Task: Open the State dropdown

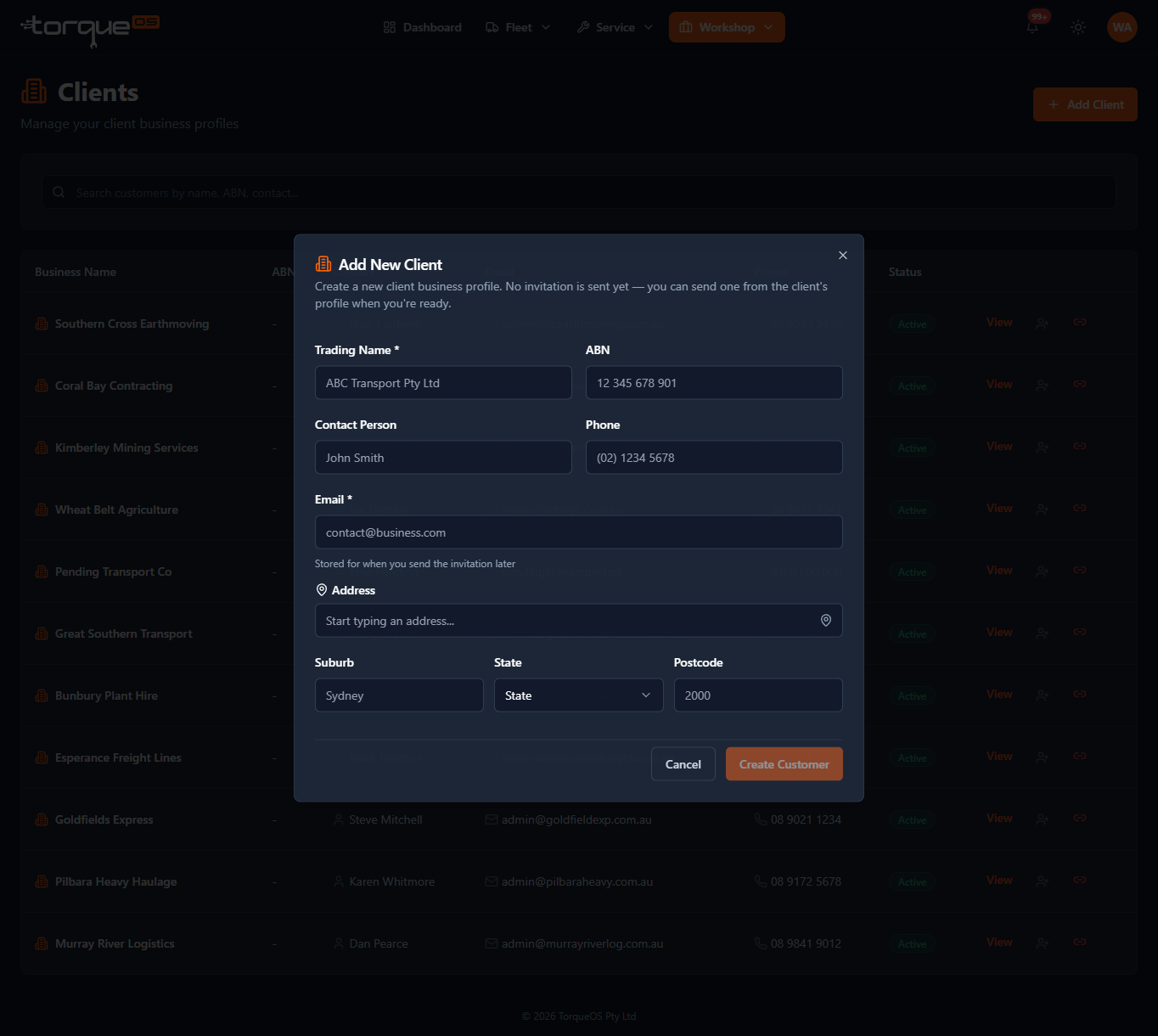Action: point(579,695)
